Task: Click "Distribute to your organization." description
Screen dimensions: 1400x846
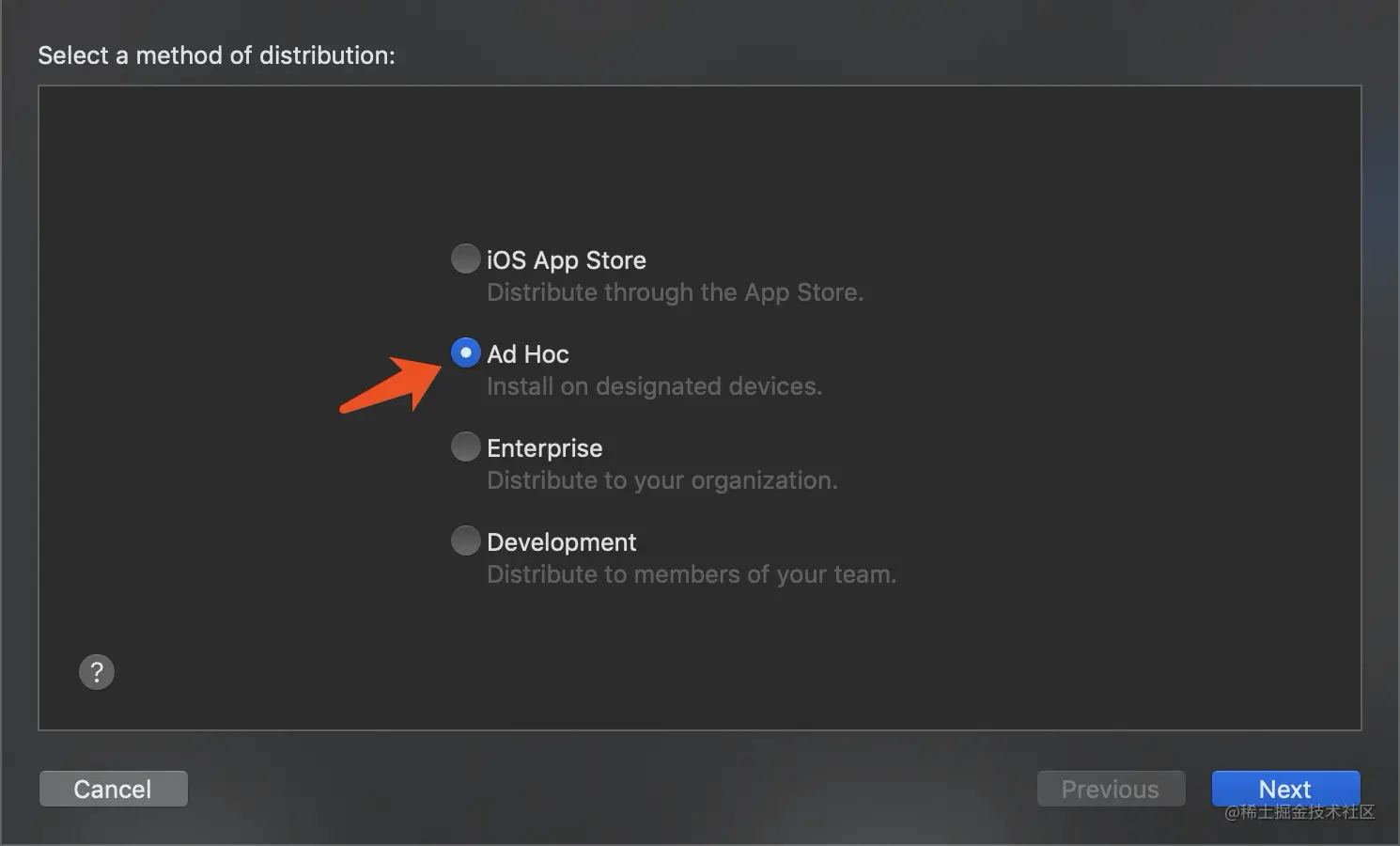Action: pos(661,480)
